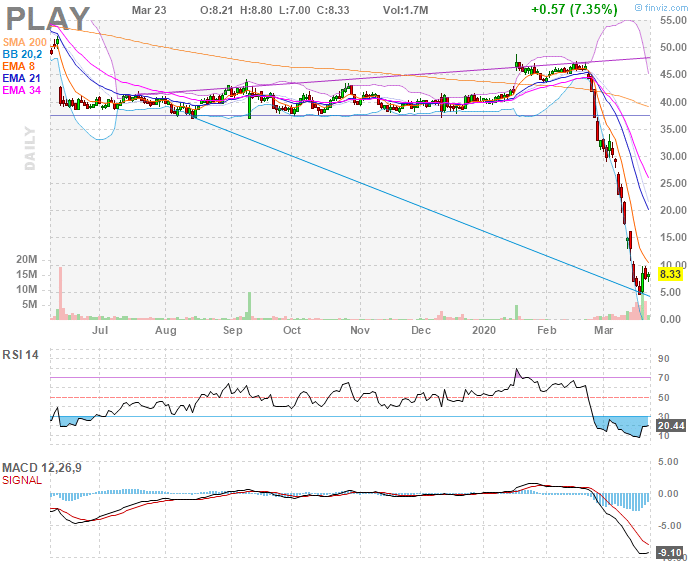
Task: Click the Feb month axis label
Action: [x=546, y=330]
